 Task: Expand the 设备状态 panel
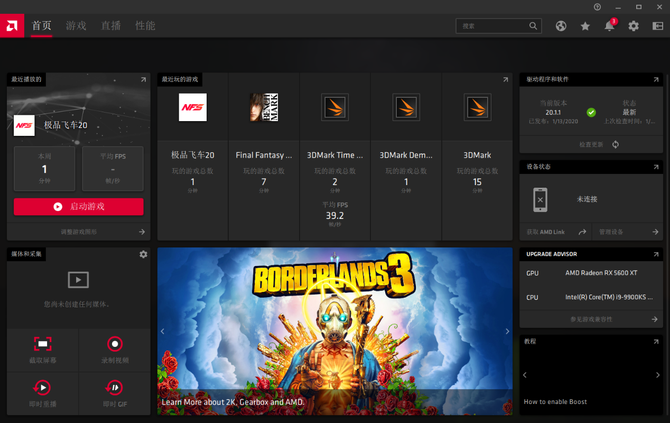tap(656, 167)
